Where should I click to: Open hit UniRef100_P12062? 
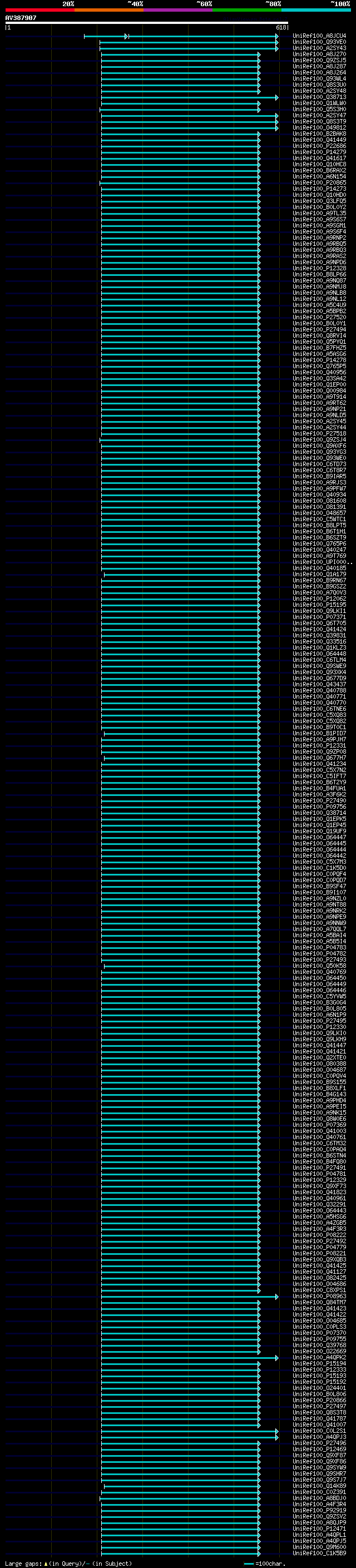[x=319, y=598]
